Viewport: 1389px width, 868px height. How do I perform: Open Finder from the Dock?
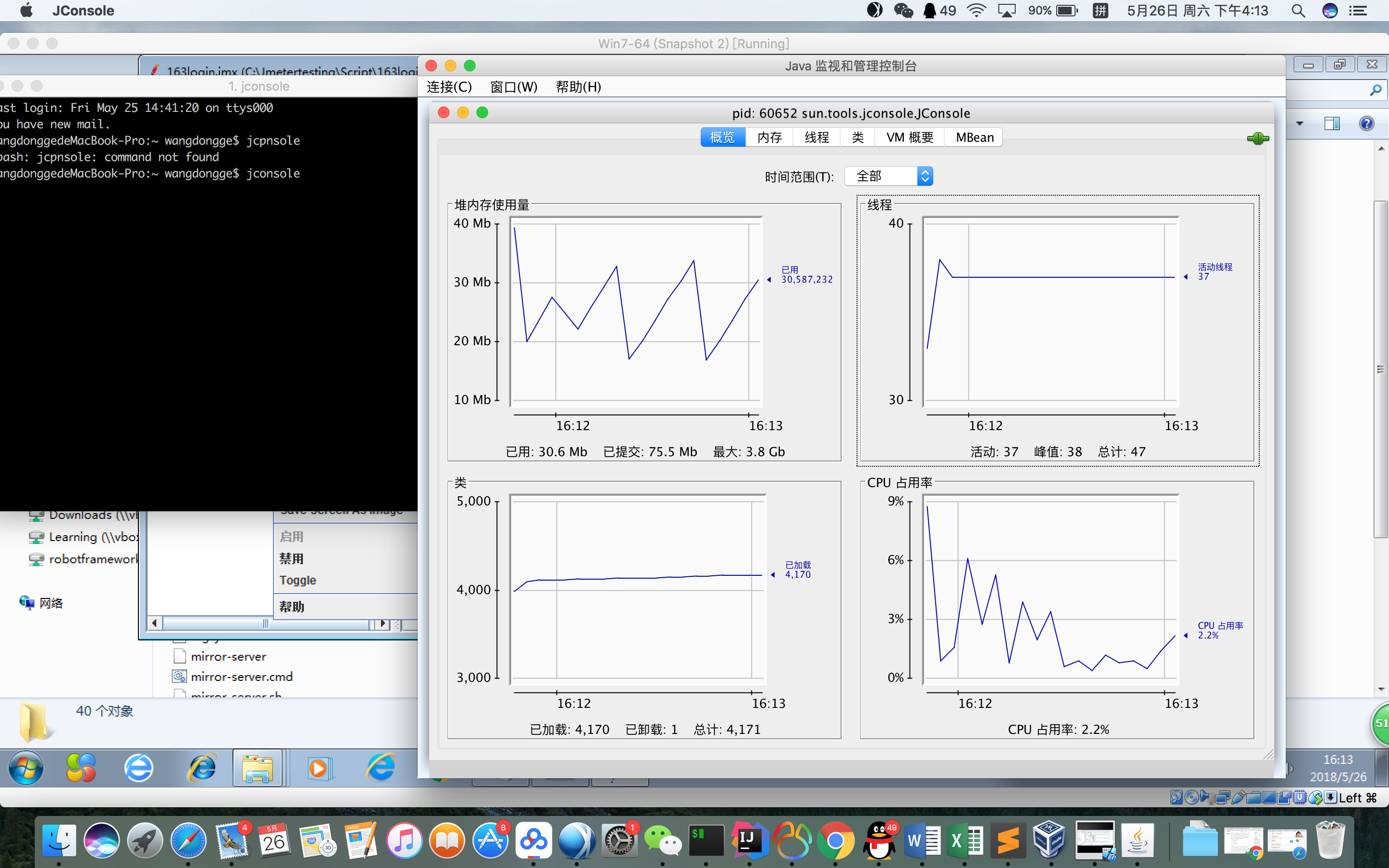(58, 841)
